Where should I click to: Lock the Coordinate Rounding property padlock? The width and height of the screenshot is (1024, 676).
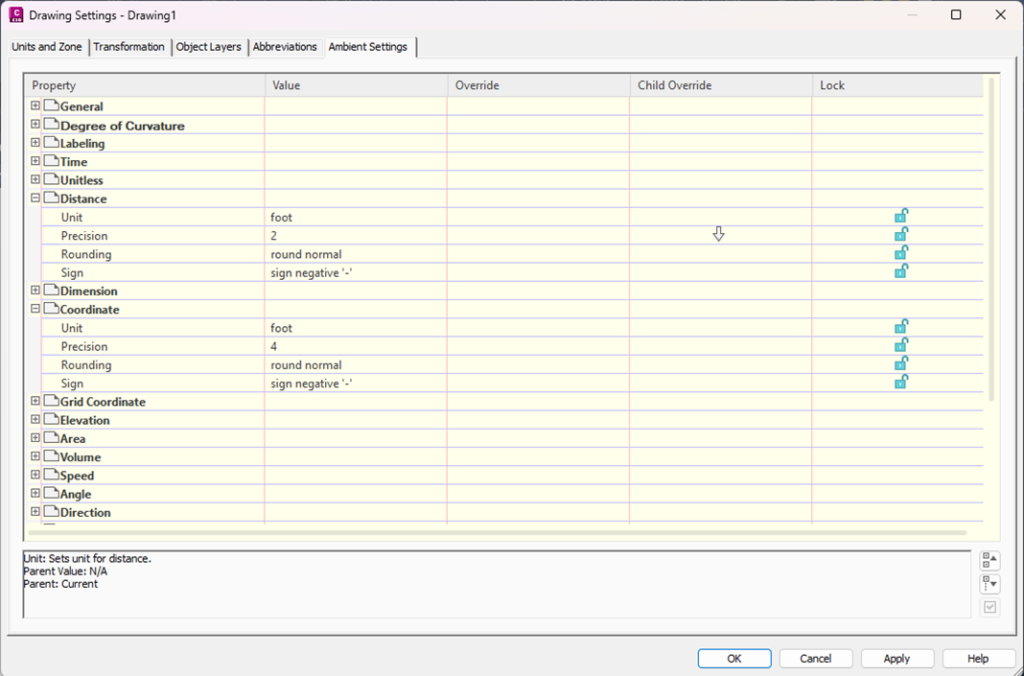(x=902, y=364)
